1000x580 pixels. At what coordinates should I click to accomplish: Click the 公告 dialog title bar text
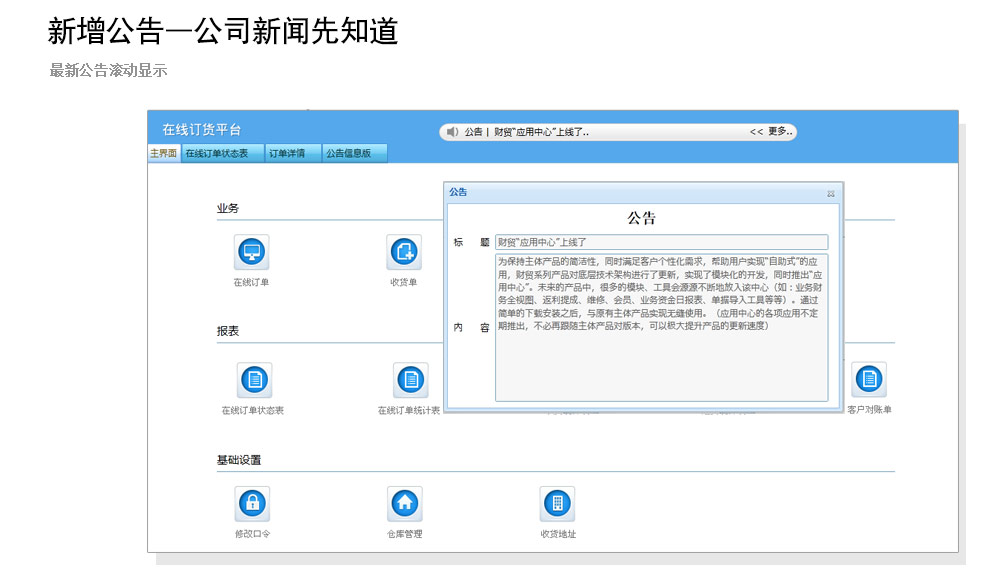point(458,192)
